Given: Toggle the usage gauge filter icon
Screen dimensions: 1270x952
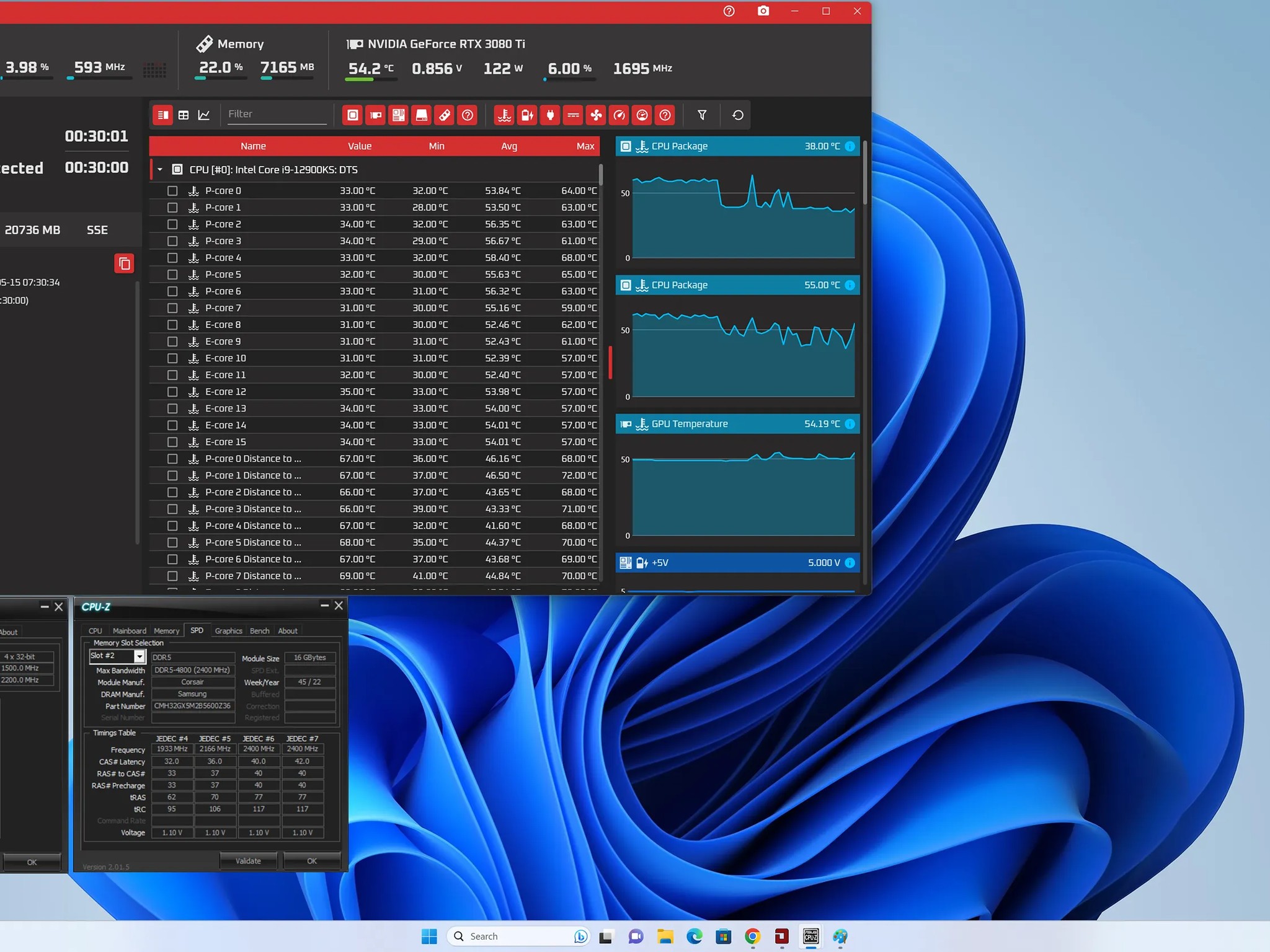Looking at the screenshot, I should pyautogui.click(x=642, y=115).
